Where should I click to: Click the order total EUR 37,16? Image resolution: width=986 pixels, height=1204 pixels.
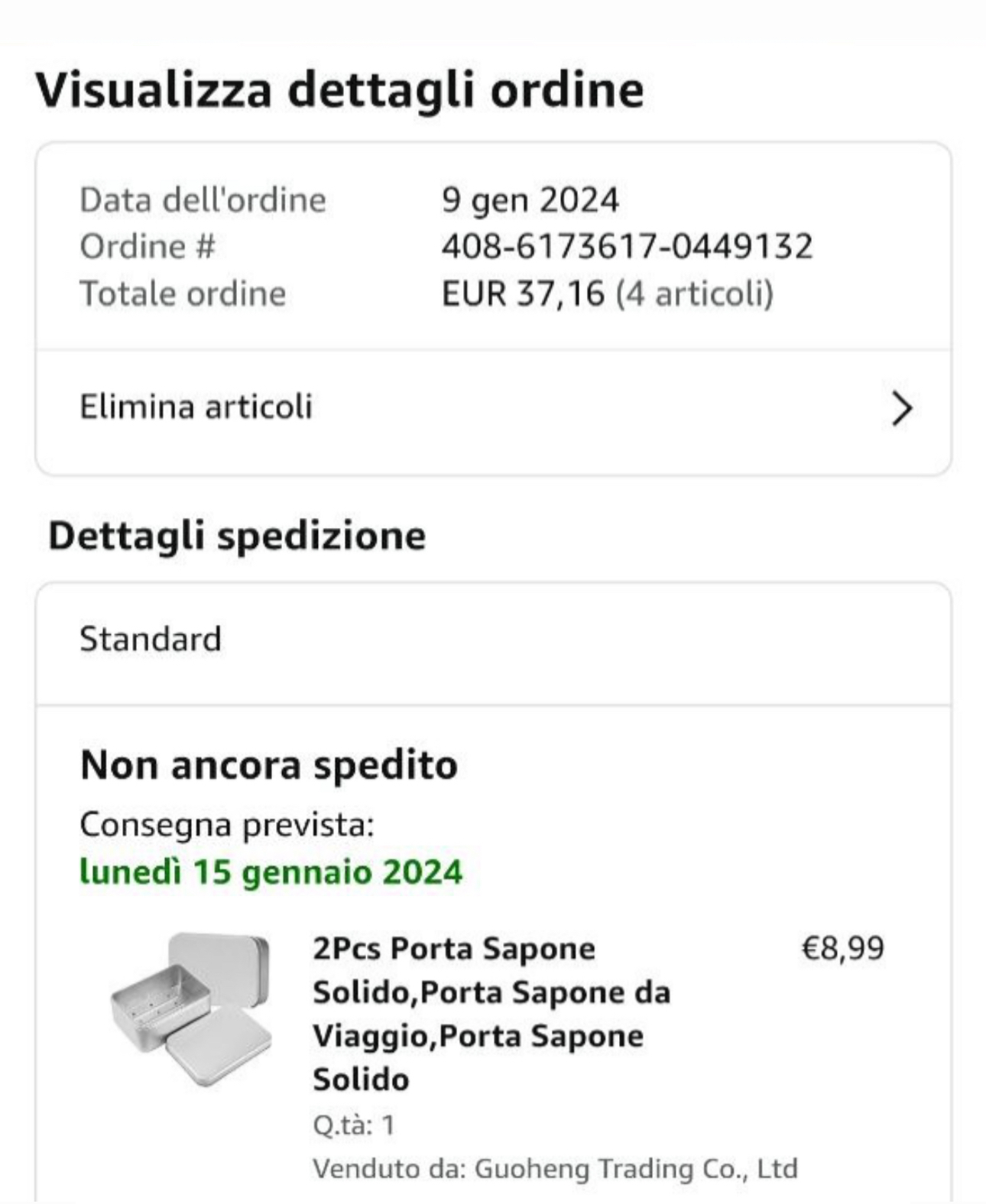(x=523, y=293)
